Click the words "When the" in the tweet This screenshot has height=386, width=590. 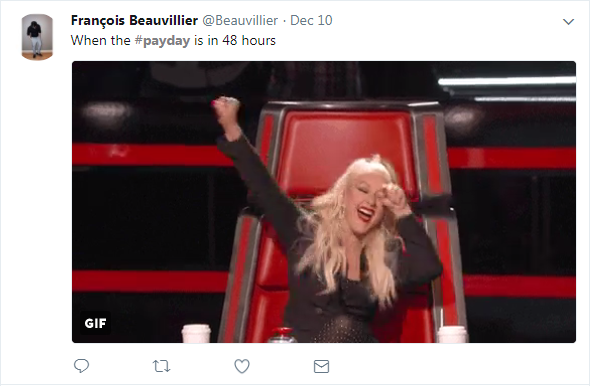point(100,40)
